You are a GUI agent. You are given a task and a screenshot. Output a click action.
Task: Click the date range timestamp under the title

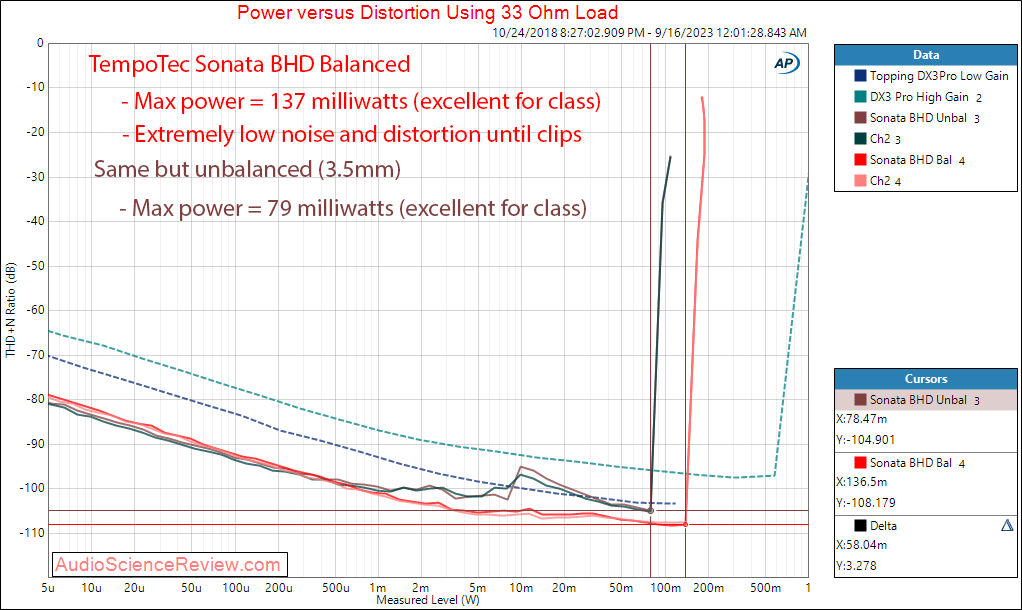tap(649, 33)
